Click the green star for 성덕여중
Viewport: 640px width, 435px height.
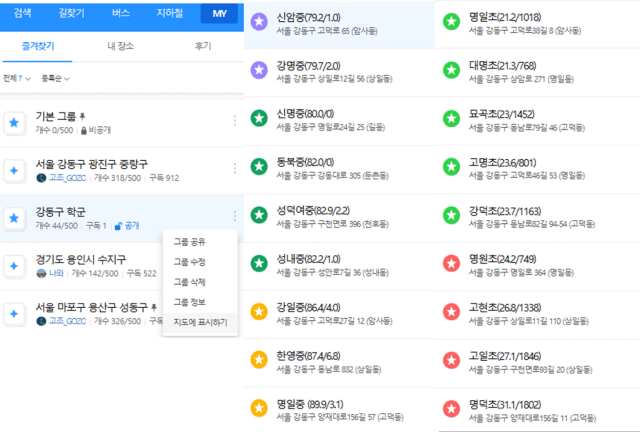(259, 215)
